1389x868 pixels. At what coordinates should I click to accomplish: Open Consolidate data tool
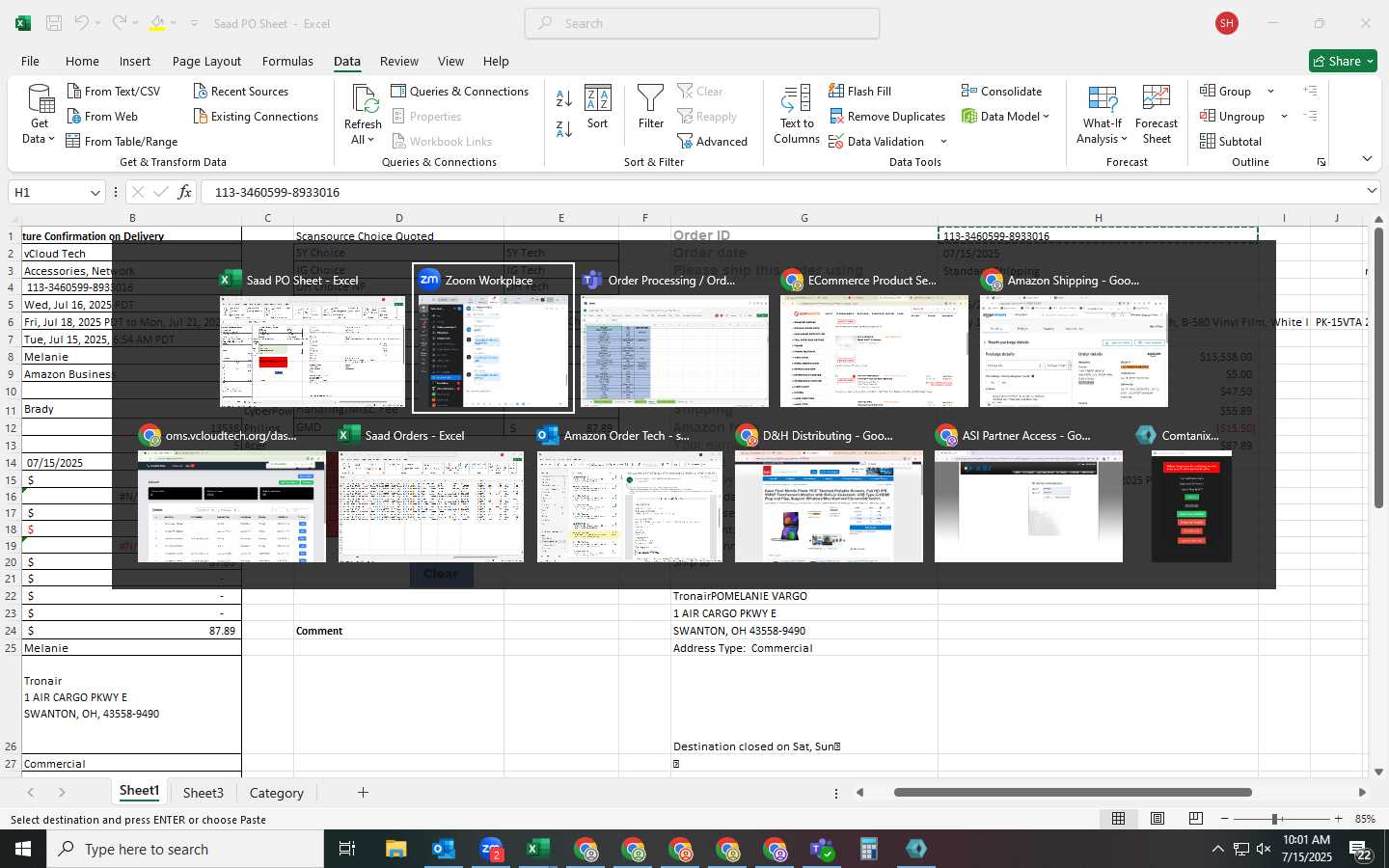click(1001, 92)
